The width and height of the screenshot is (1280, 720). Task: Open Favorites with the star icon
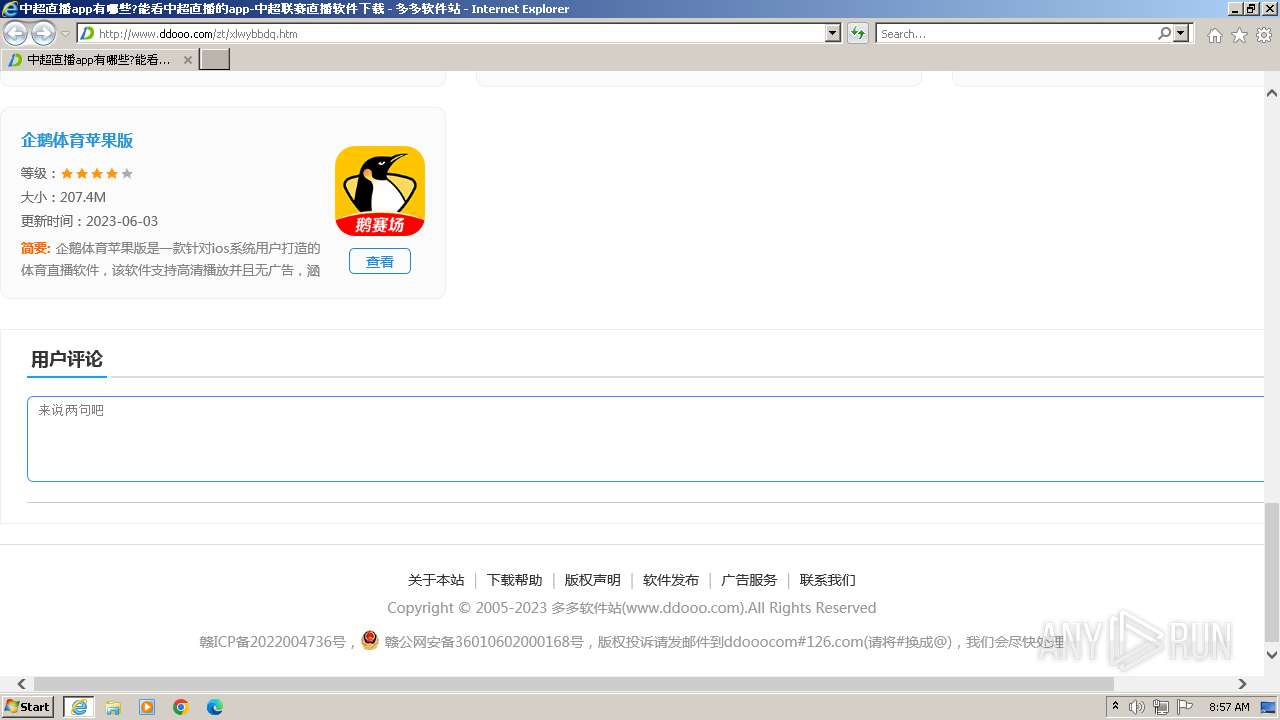pos(1239,35)
